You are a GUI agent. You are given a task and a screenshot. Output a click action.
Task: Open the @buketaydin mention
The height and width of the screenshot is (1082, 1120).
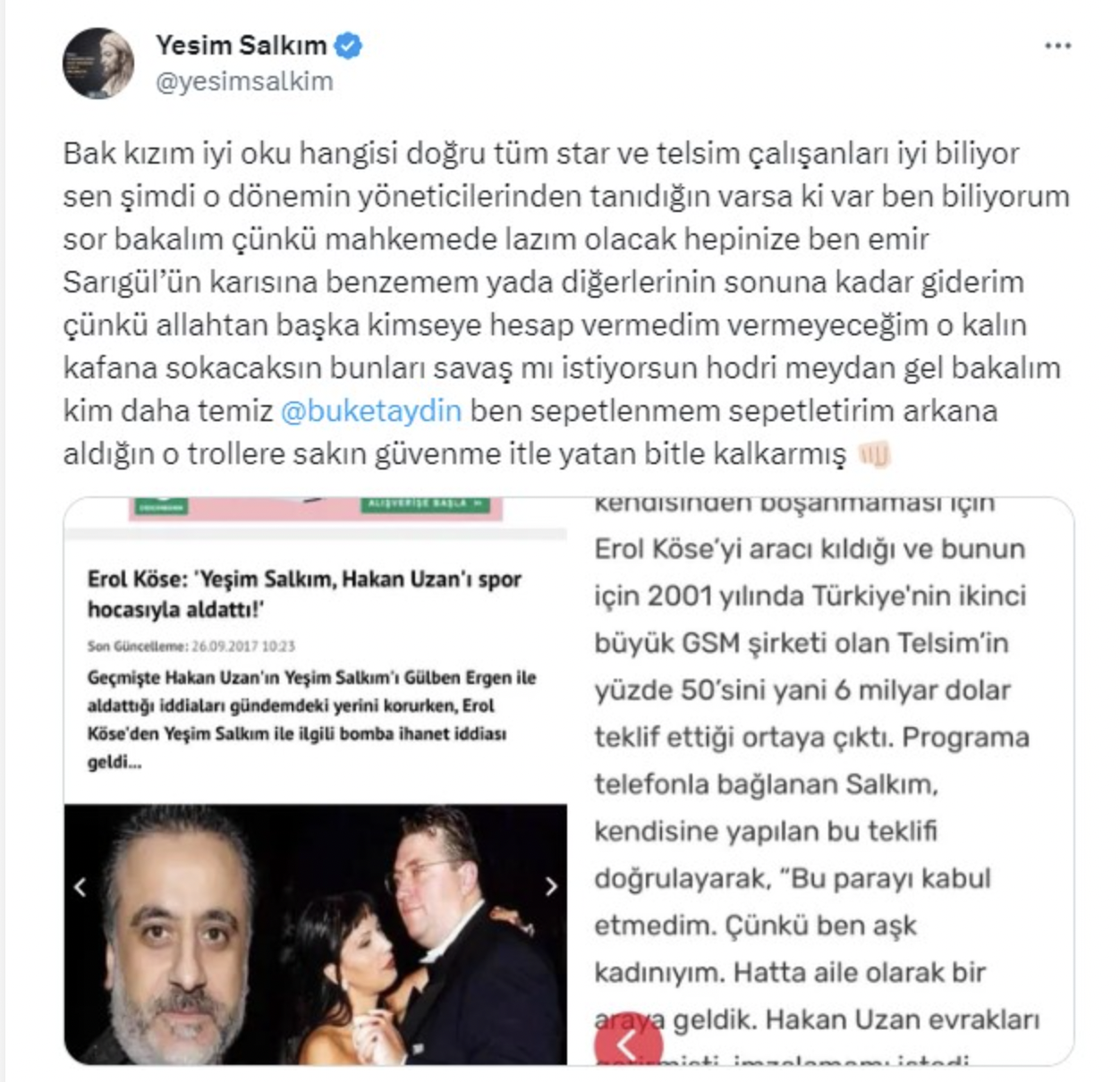click(x=371, y=410)
